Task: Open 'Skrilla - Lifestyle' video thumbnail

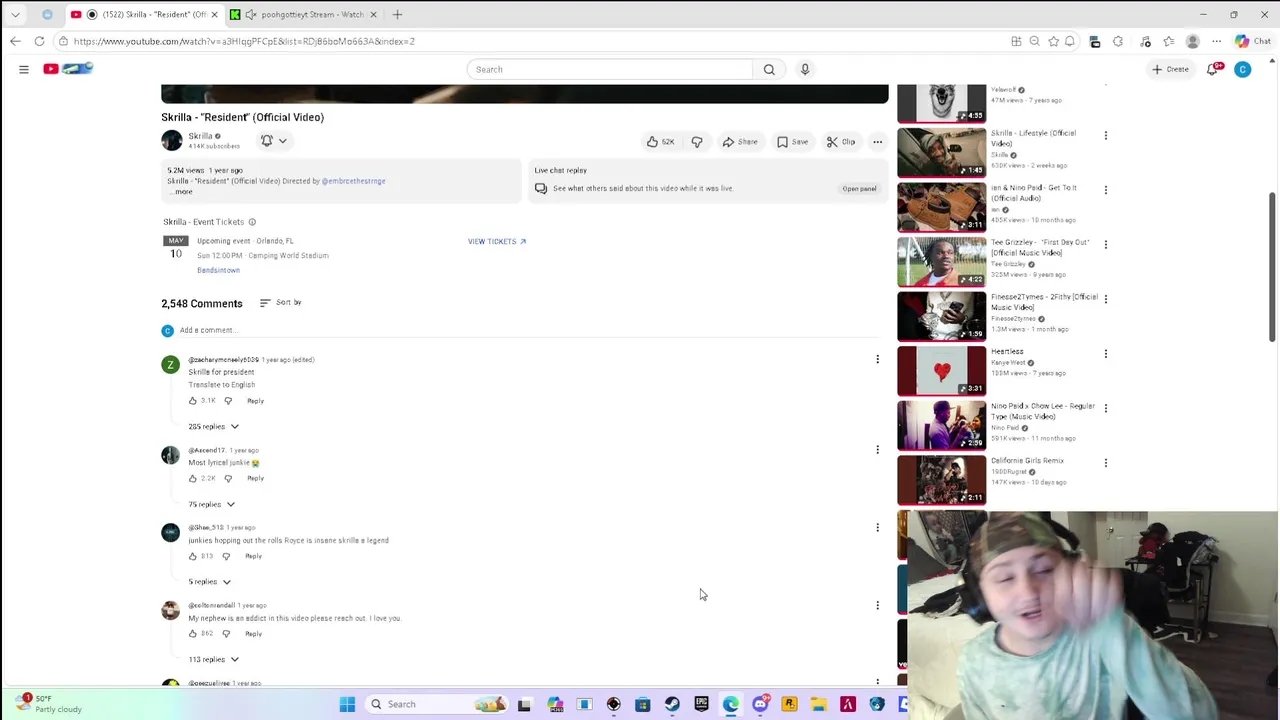Action: 941,152
